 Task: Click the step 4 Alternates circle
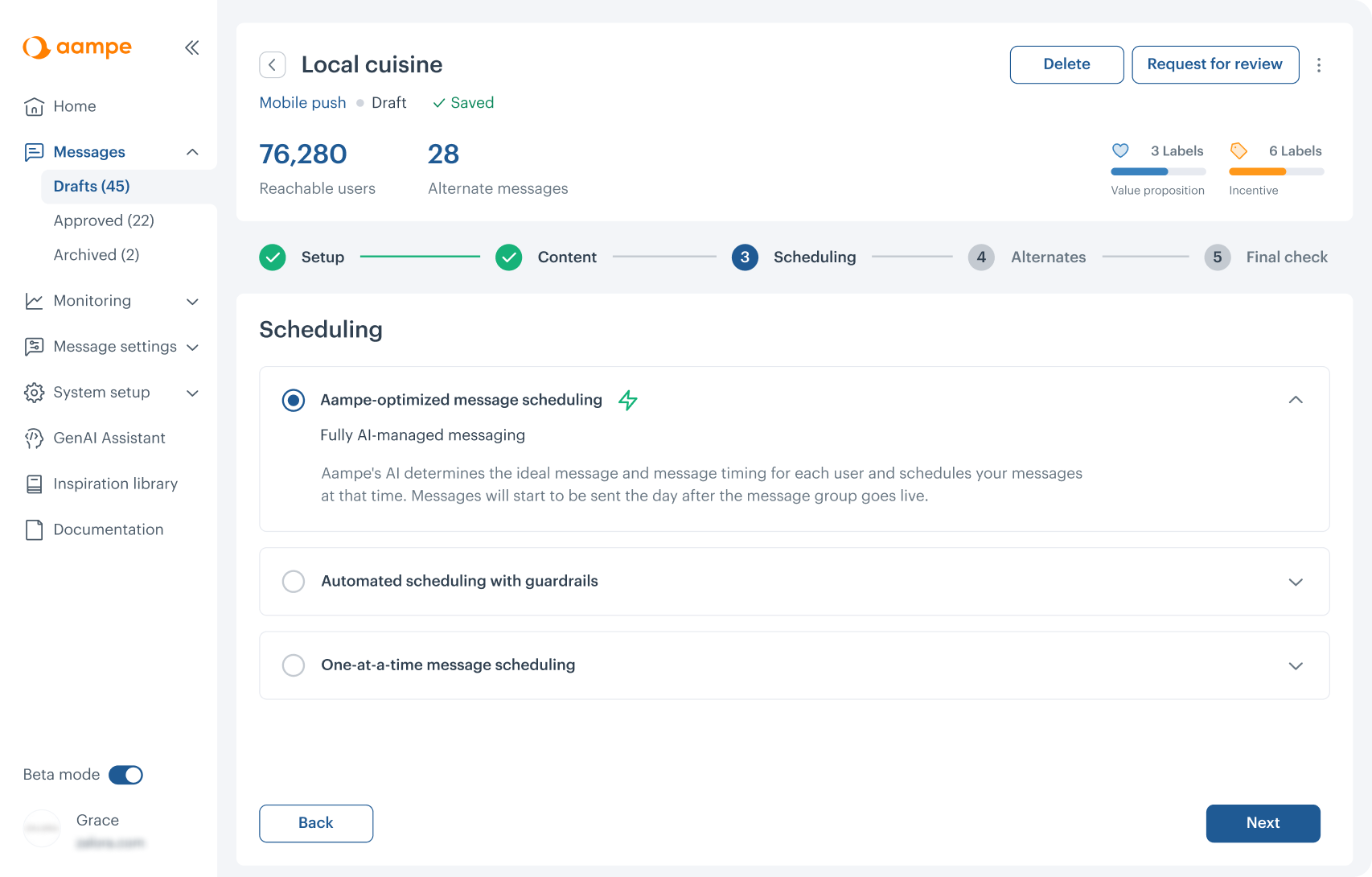point(981,257)
